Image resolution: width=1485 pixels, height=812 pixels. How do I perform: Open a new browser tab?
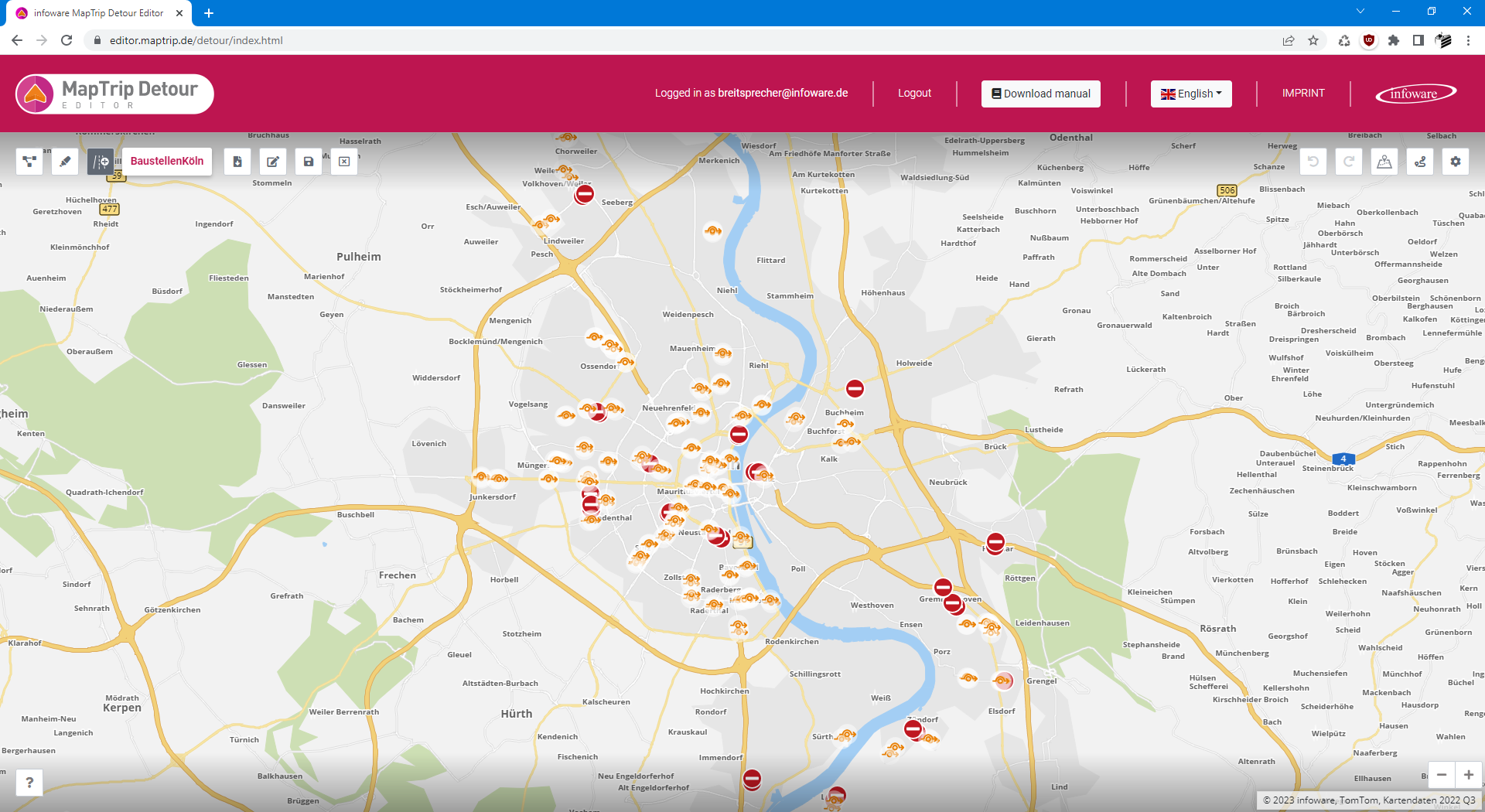pos(209,13)
